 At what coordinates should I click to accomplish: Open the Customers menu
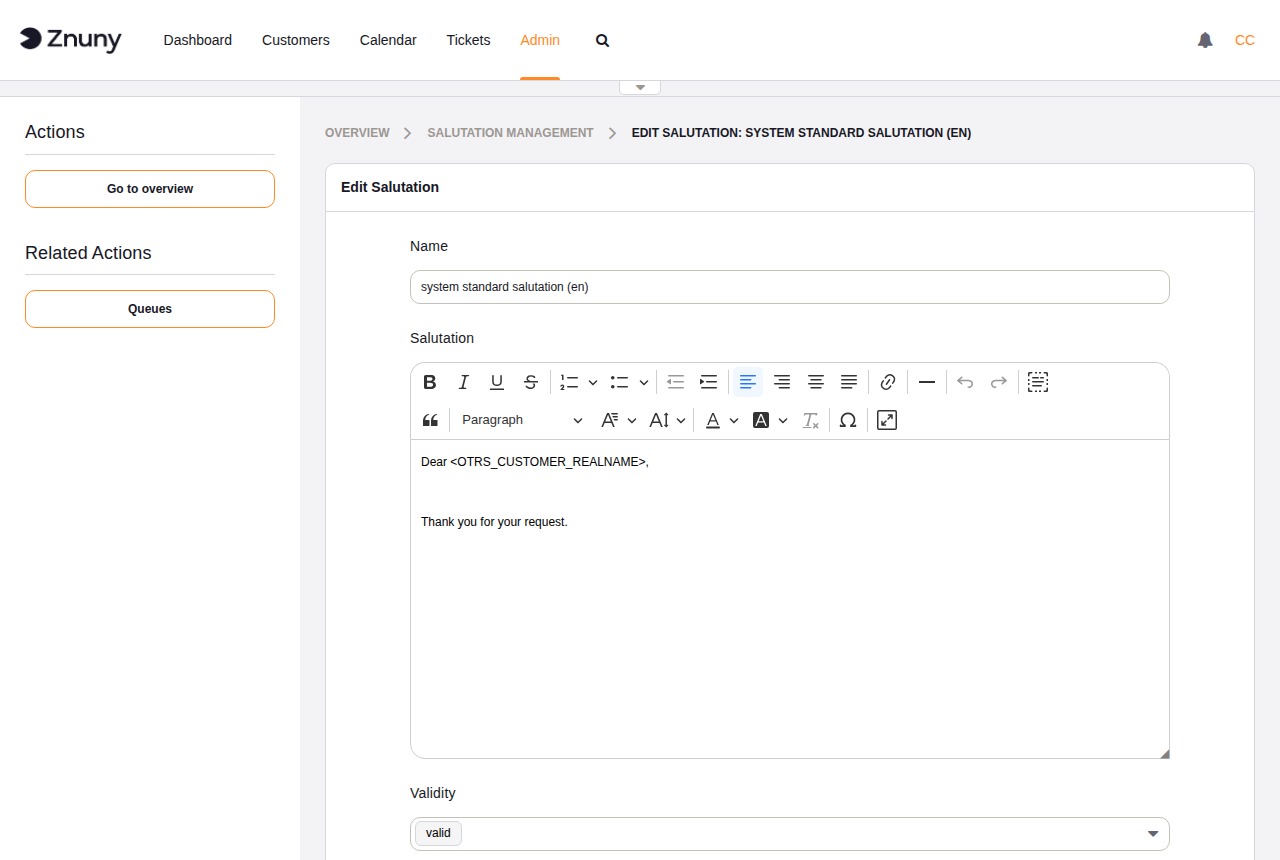(x=296, y=40)
